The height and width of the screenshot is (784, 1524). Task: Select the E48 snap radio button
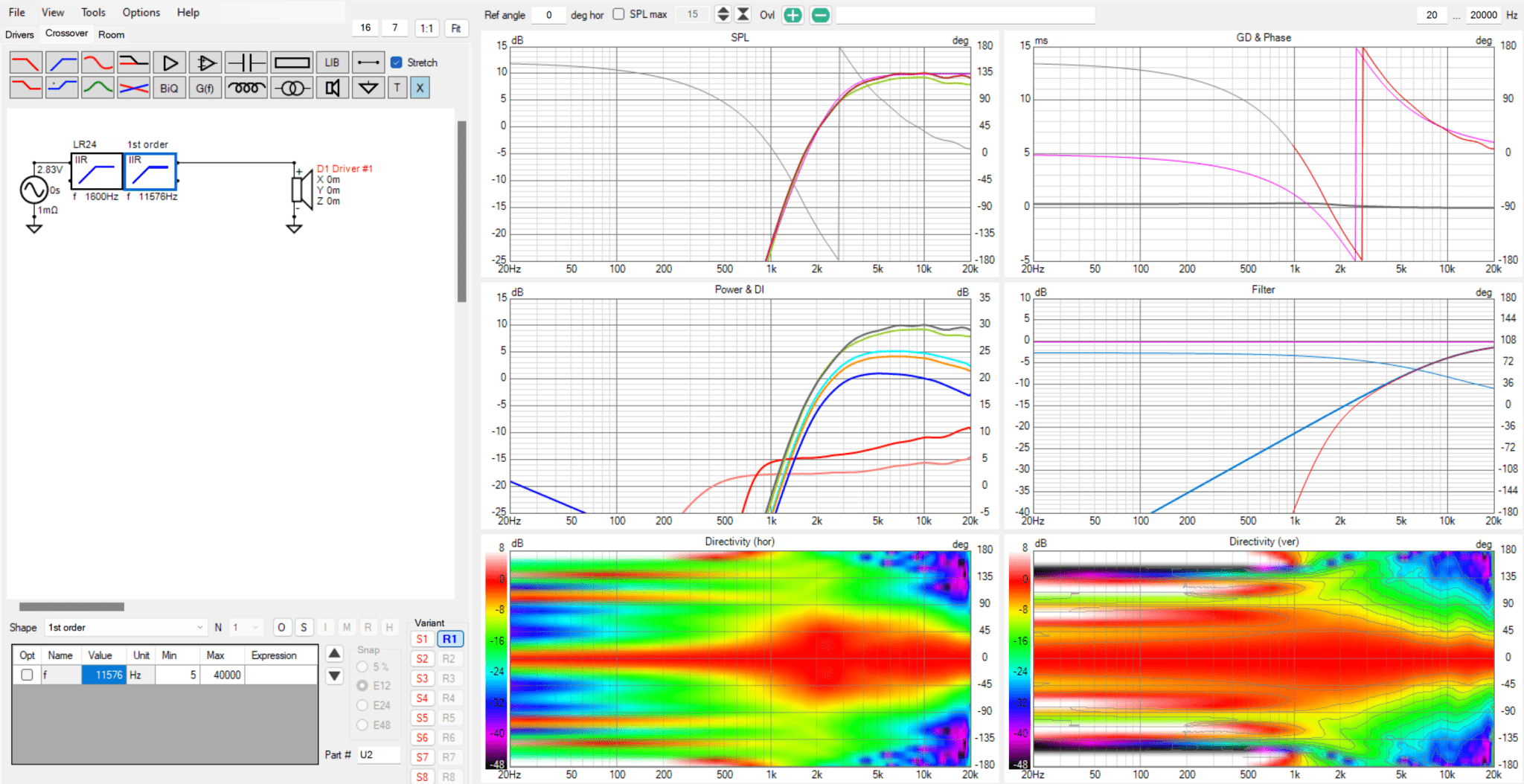click(x=362, y=724)
